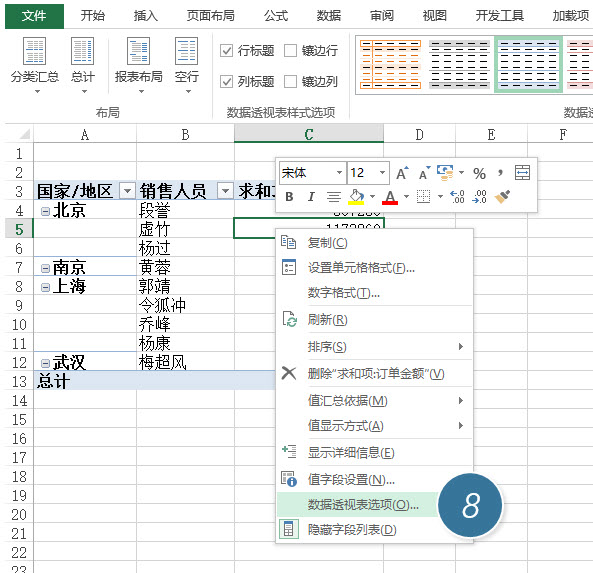Increase font size with the large A icon
Viewport: 593px width, 573px height.
click(402, 173)
